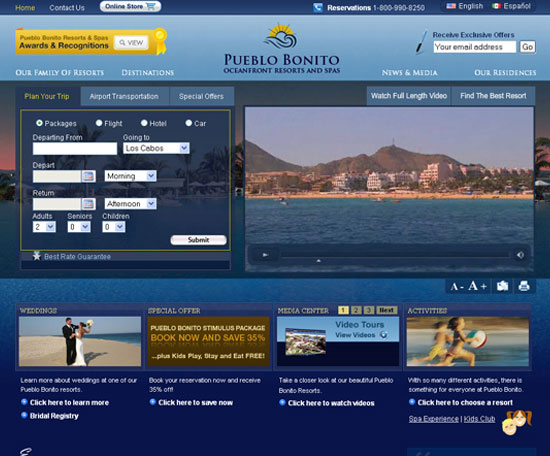Image resolution: width=550 pixels, height=456 pixels.
Task: Choose the Car radio option
Action: 189,123
